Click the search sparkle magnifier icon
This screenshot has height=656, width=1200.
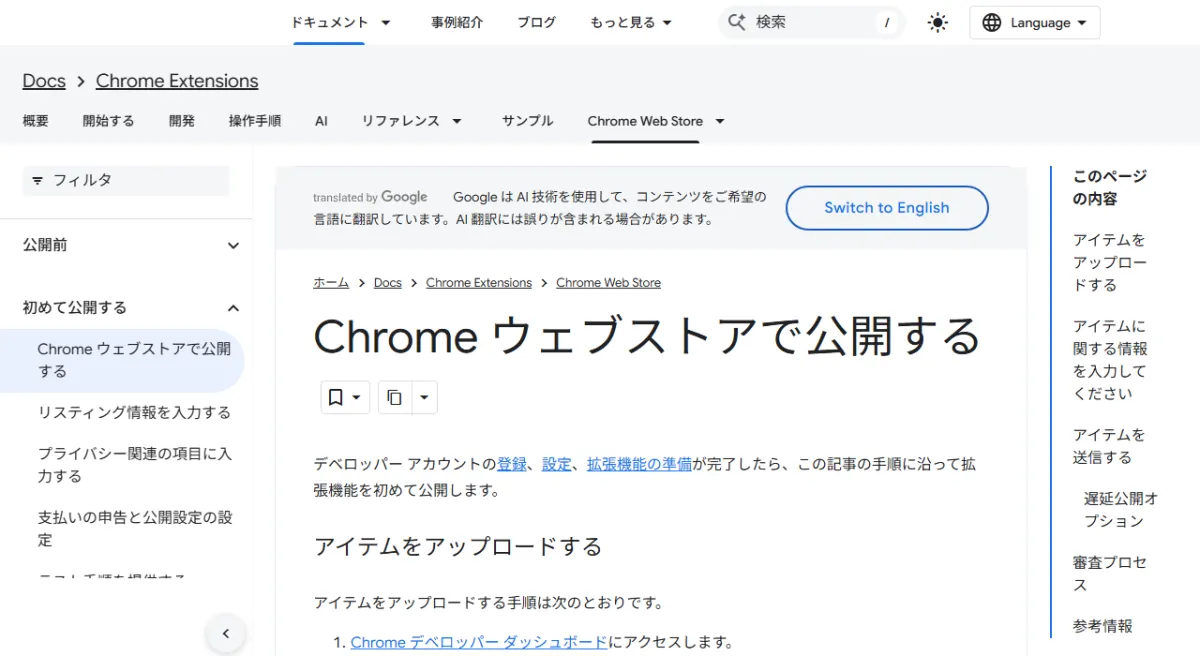click(738, 22)
